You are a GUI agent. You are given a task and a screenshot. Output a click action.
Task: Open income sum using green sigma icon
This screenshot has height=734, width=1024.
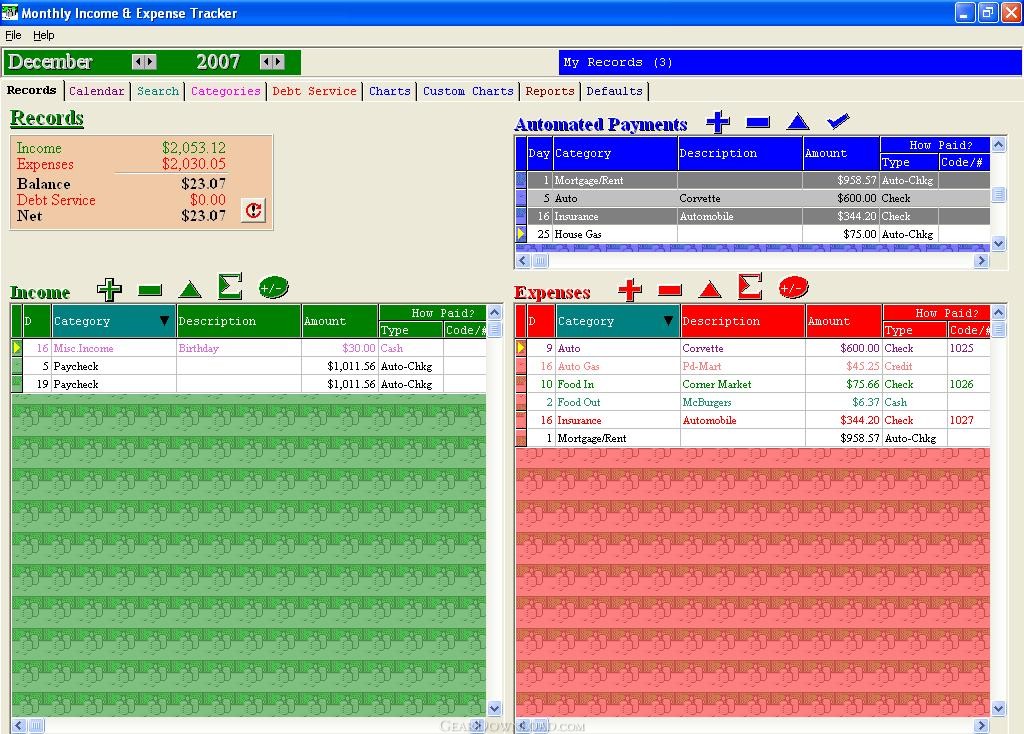(x=230, y=287)
